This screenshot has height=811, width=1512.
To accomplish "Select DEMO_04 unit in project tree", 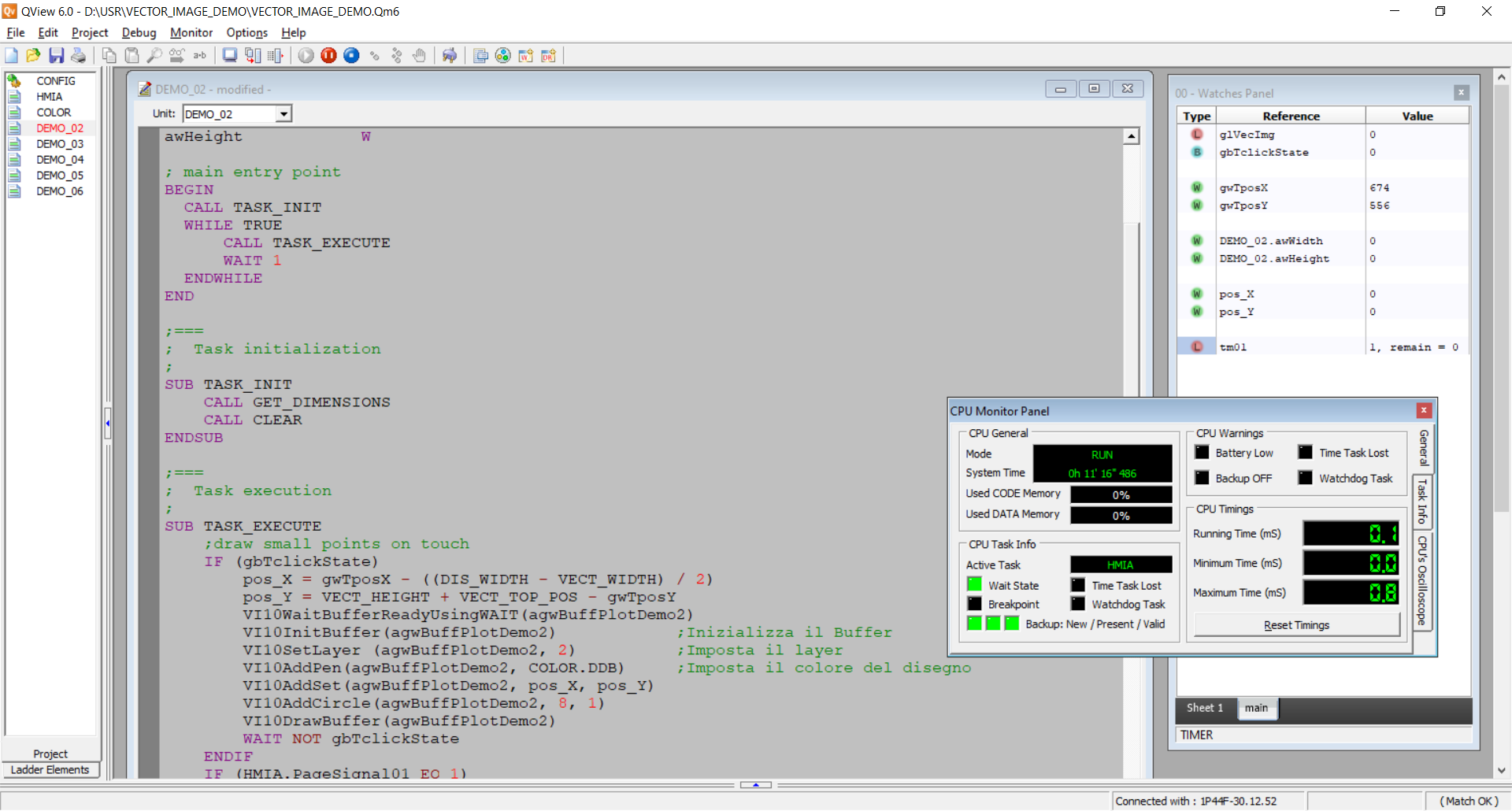I will pos(59,160).
